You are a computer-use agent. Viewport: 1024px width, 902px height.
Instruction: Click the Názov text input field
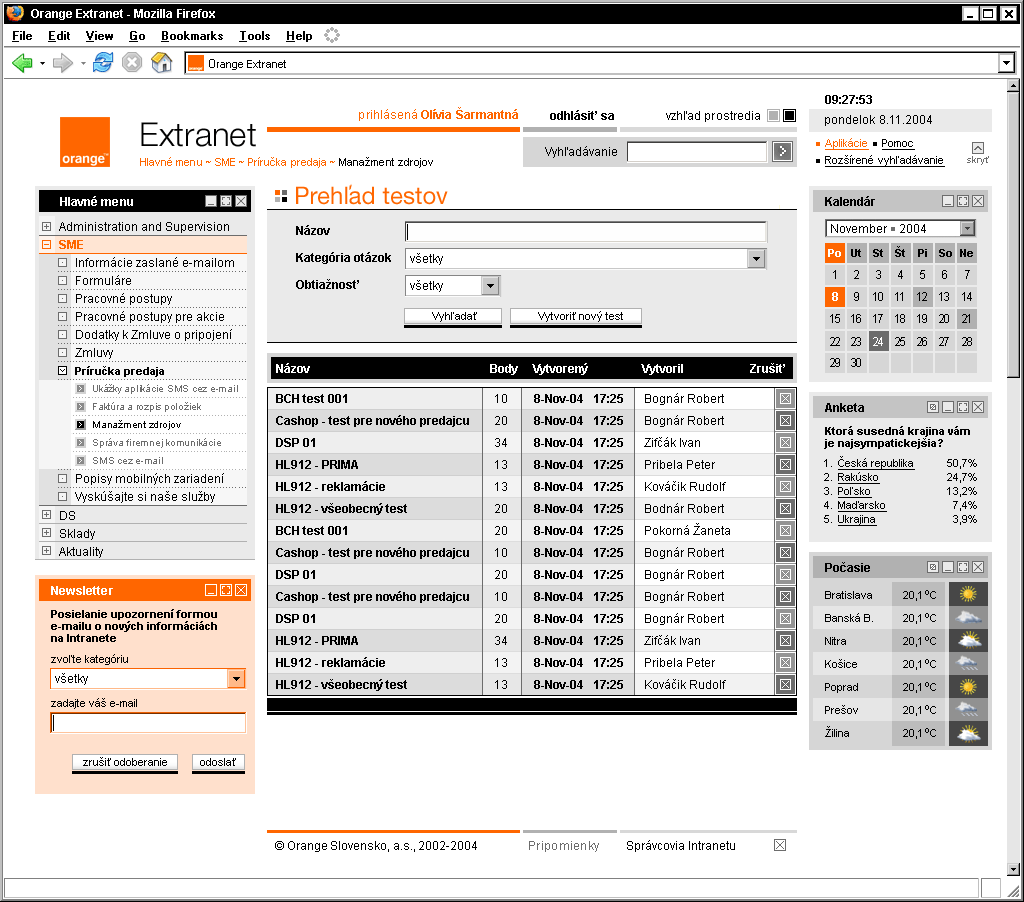coord(586,231)
